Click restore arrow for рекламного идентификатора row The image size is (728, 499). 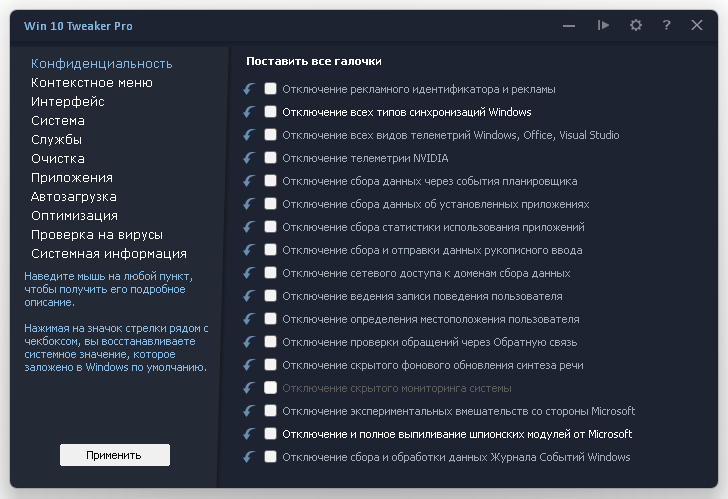[x=249, y=89]
